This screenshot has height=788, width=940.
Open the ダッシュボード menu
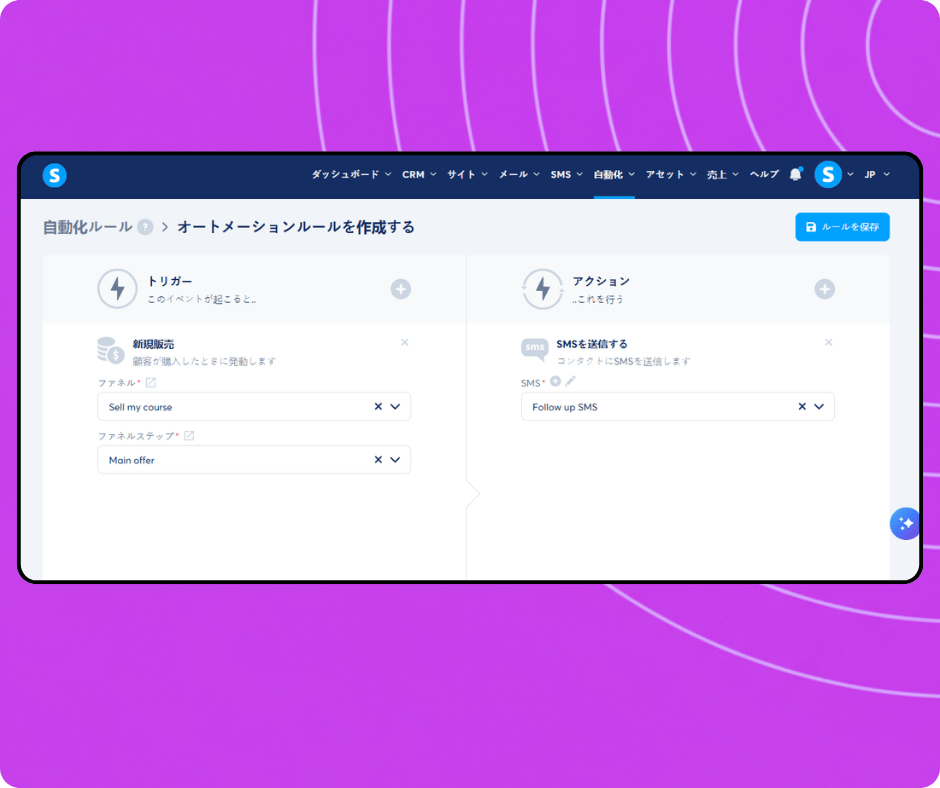(351, 175)
